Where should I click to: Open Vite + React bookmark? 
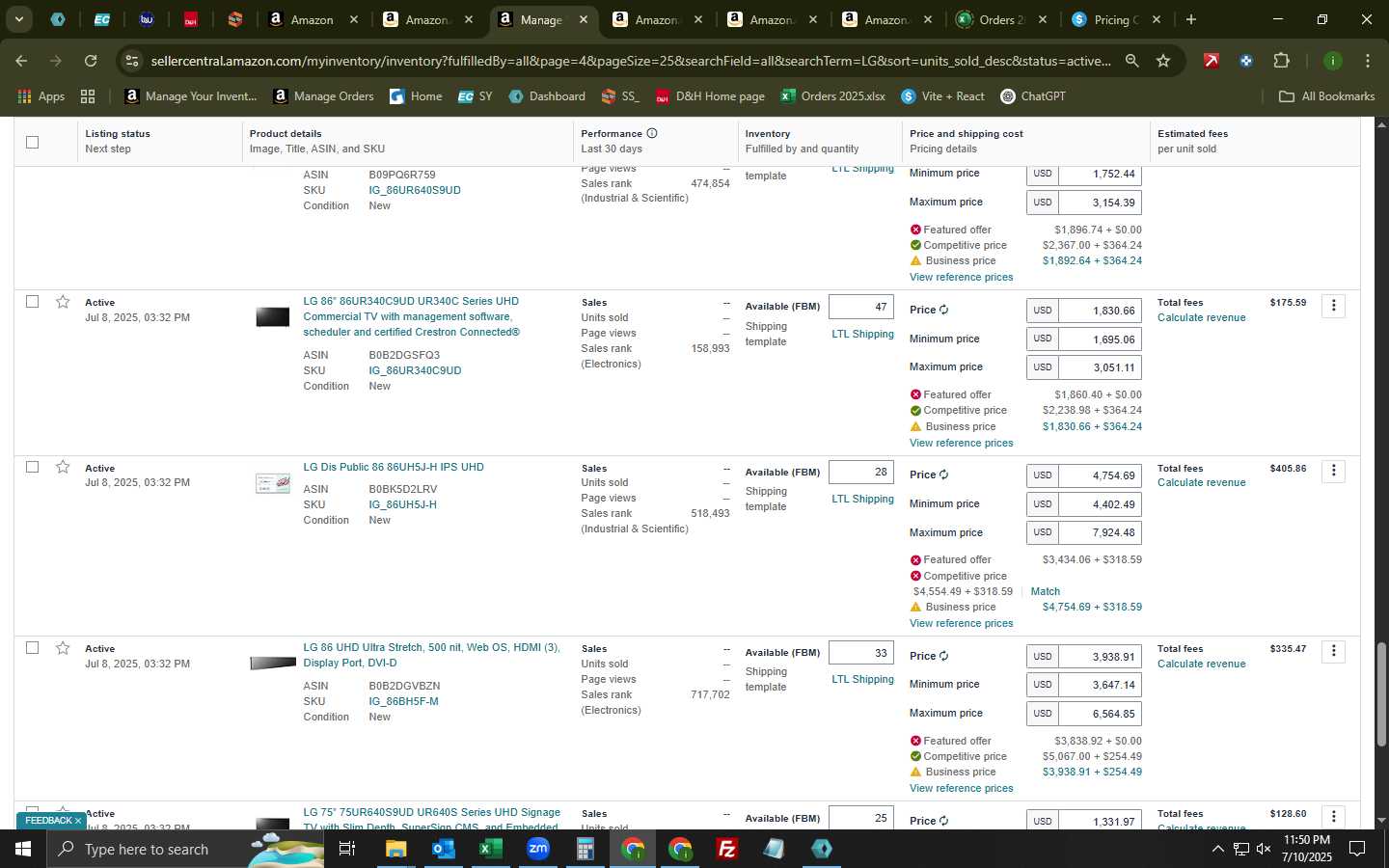tap(942, 96)
